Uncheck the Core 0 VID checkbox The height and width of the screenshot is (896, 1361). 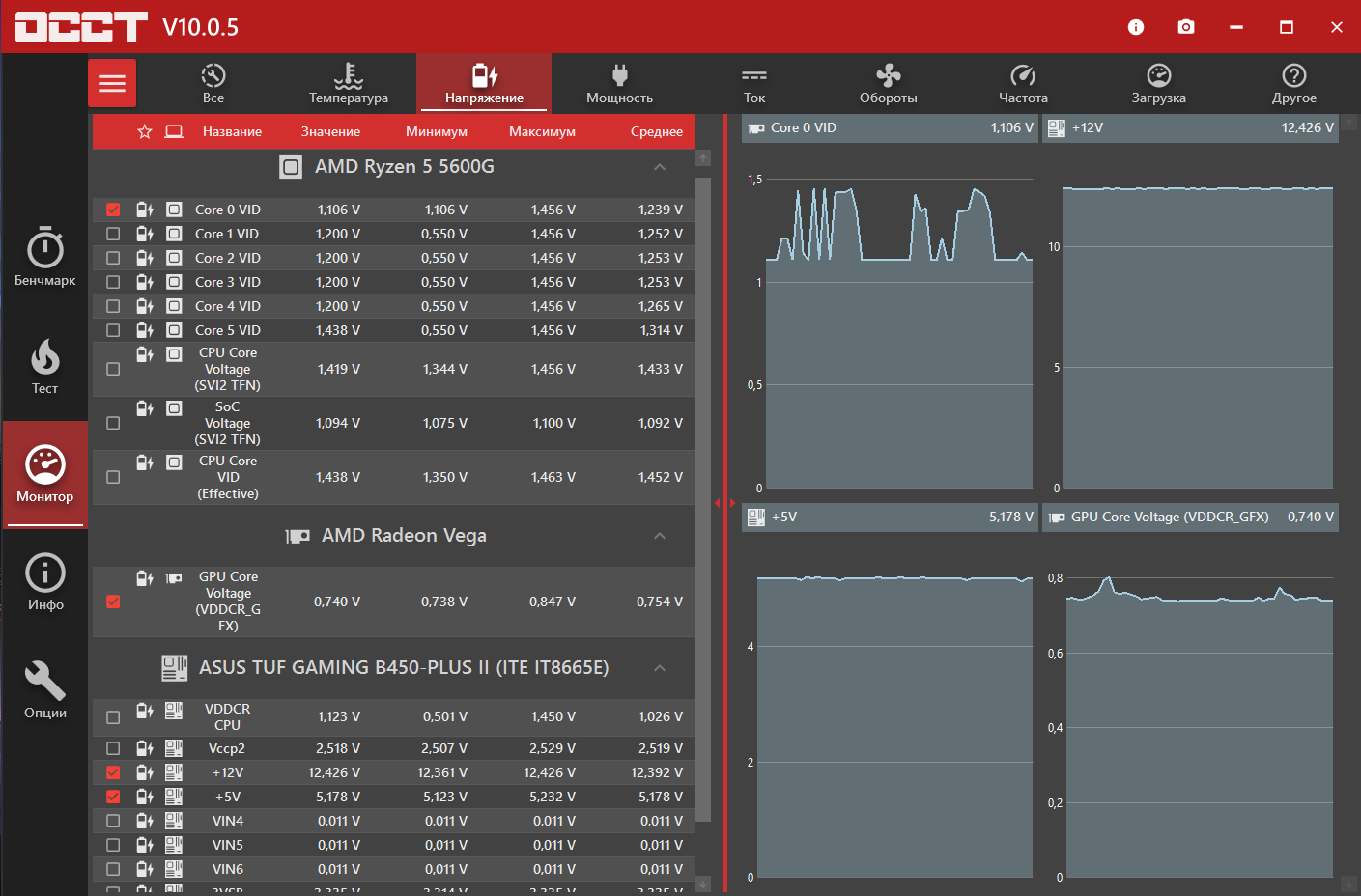(x=113, y=210)
